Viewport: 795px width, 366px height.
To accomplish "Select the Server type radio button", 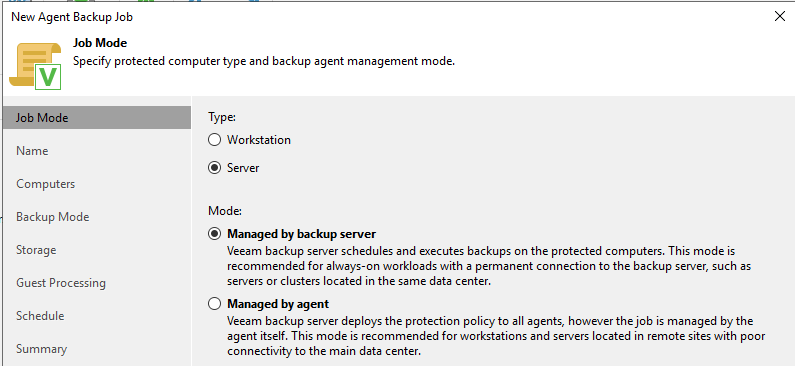I will [214, 168].
